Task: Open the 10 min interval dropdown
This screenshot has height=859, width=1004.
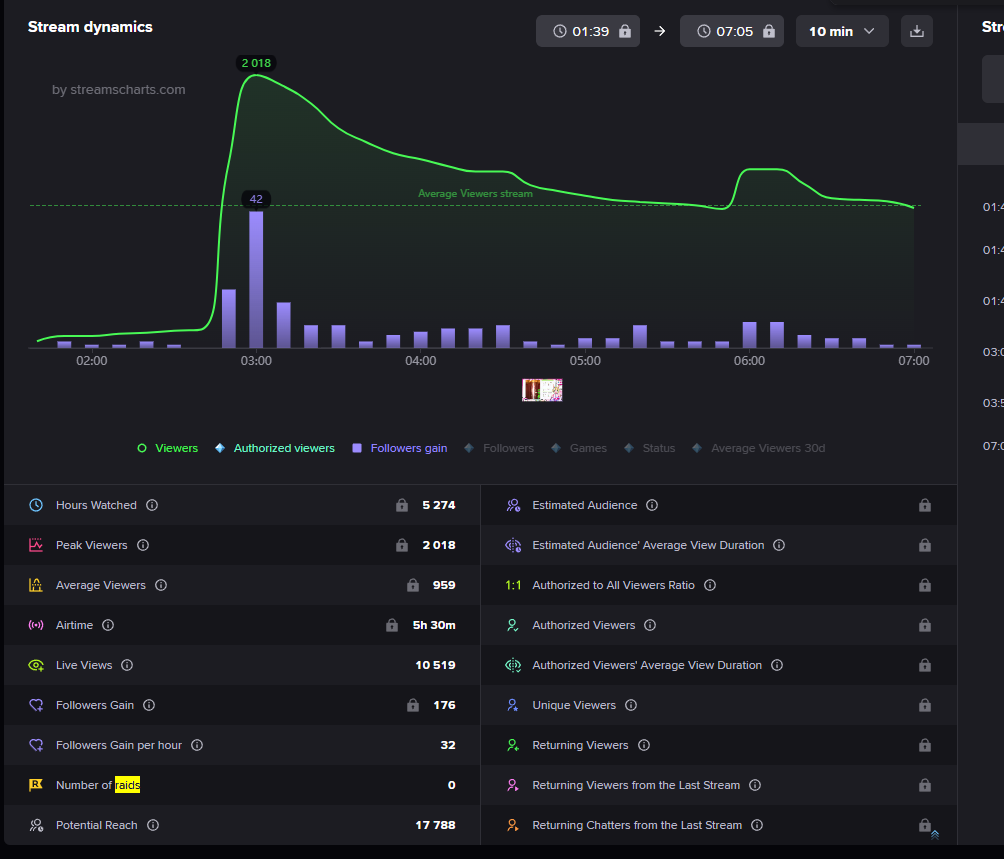Action: pos(841,31)
